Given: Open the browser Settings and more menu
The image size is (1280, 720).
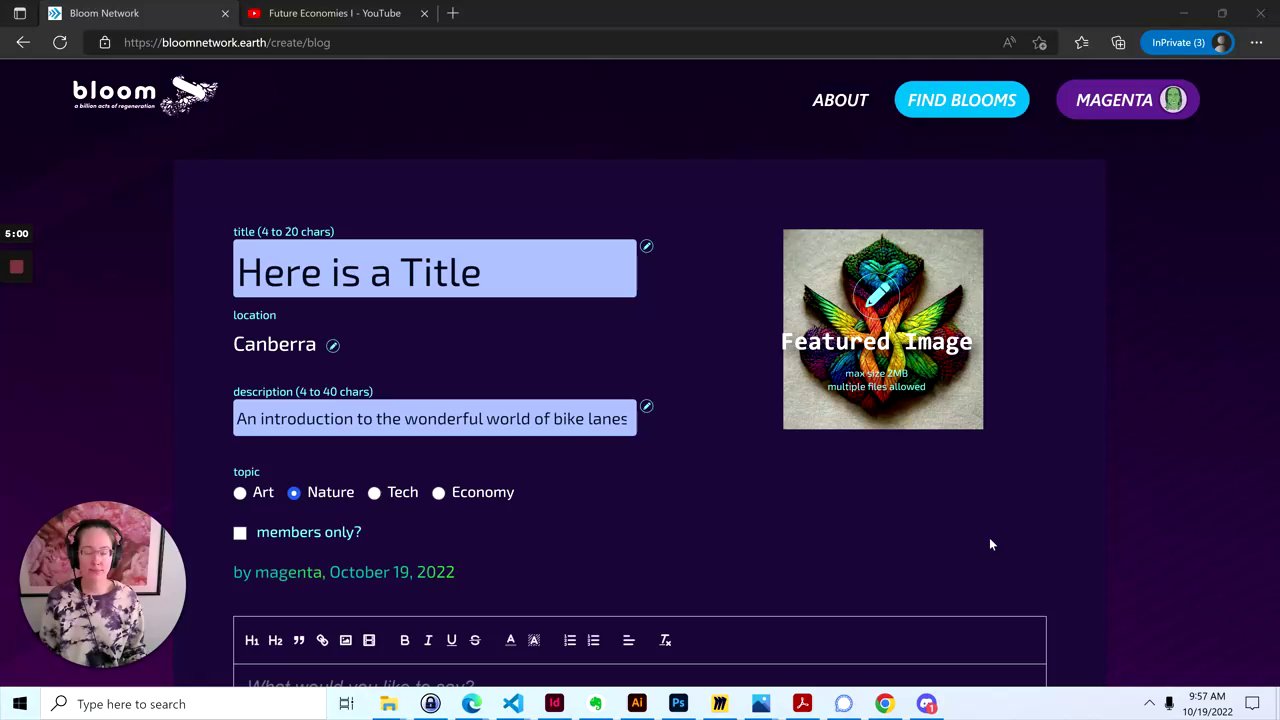Looking at the screenshot, I should click(1257, 42).
